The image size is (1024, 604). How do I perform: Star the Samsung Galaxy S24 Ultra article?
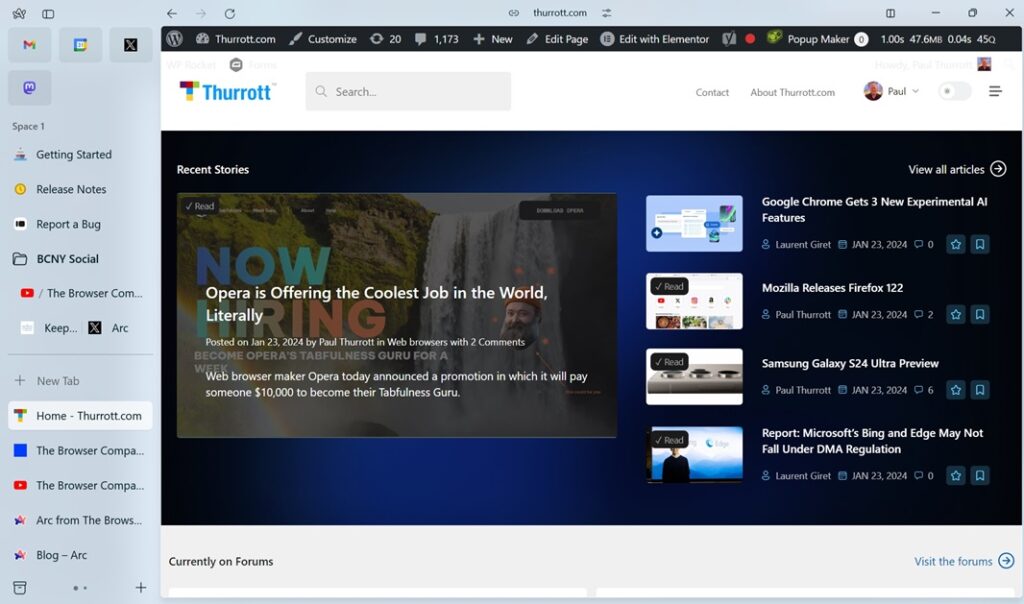click(956, 390)
